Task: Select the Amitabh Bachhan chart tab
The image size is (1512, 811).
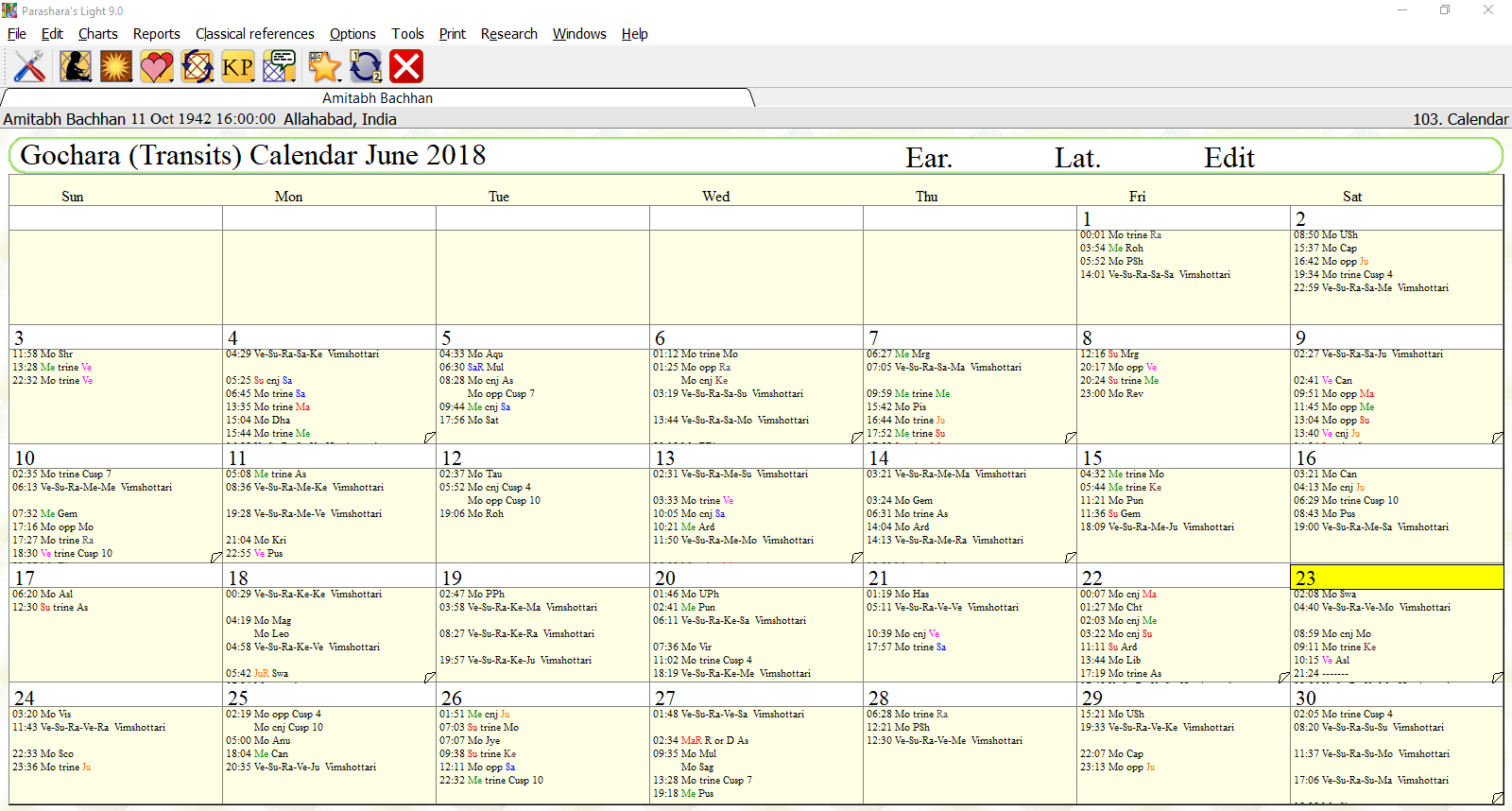Action: 377,98
